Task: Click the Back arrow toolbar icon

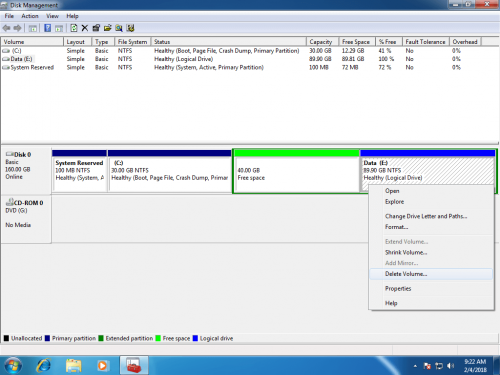Action: tap(6, 28)
